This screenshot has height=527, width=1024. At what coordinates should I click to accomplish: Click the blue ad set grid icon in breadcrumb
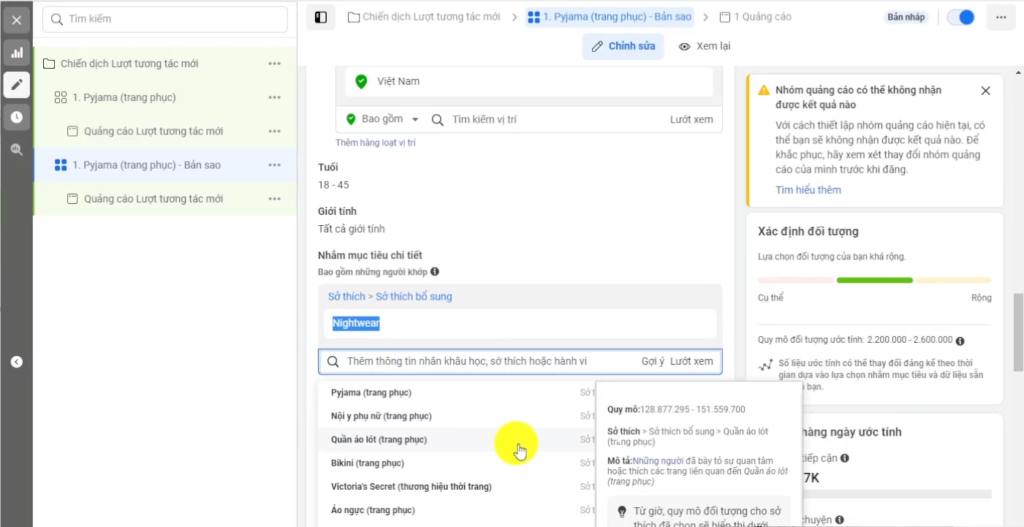click(534, 17)
